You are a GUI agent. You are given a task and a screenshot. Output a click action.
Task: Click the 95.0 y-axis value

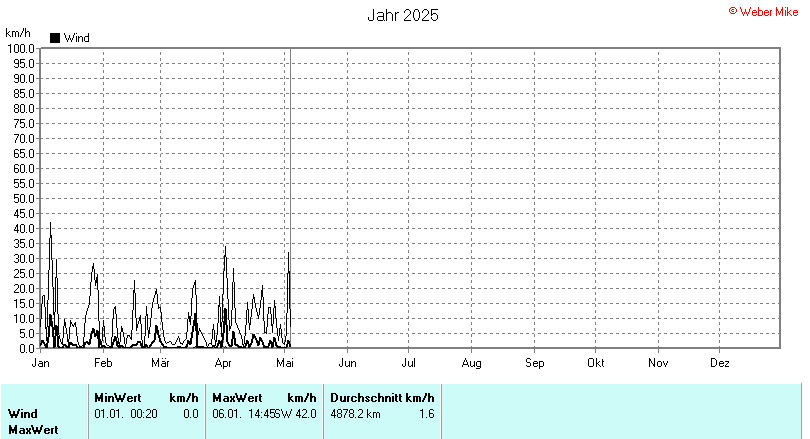[23, 64]
